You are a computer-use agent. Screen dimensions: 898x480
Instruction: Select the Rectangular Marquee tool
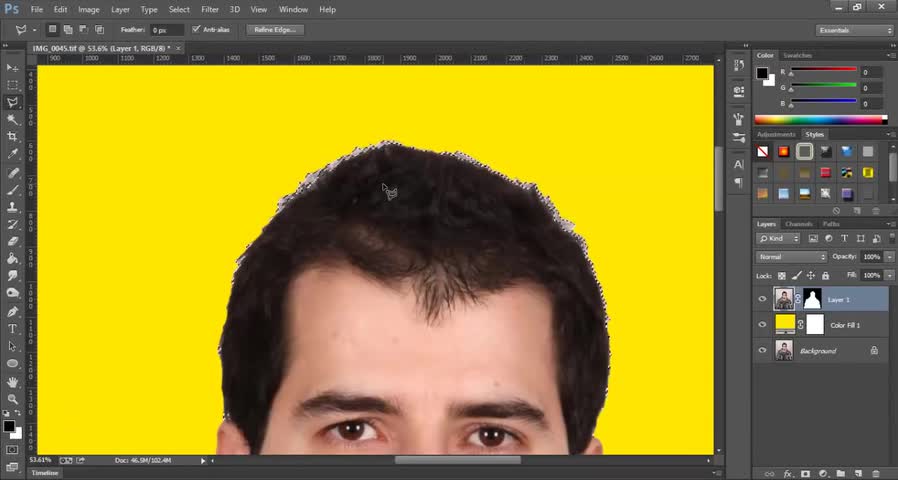12,85
